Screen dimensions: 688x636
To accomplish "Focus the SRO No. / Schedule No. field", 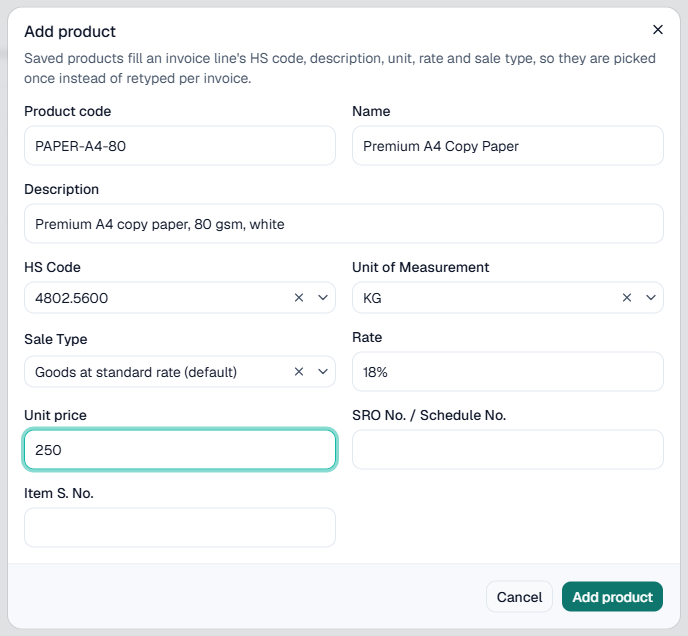I will pyautogui.click(x=508, y=449).
